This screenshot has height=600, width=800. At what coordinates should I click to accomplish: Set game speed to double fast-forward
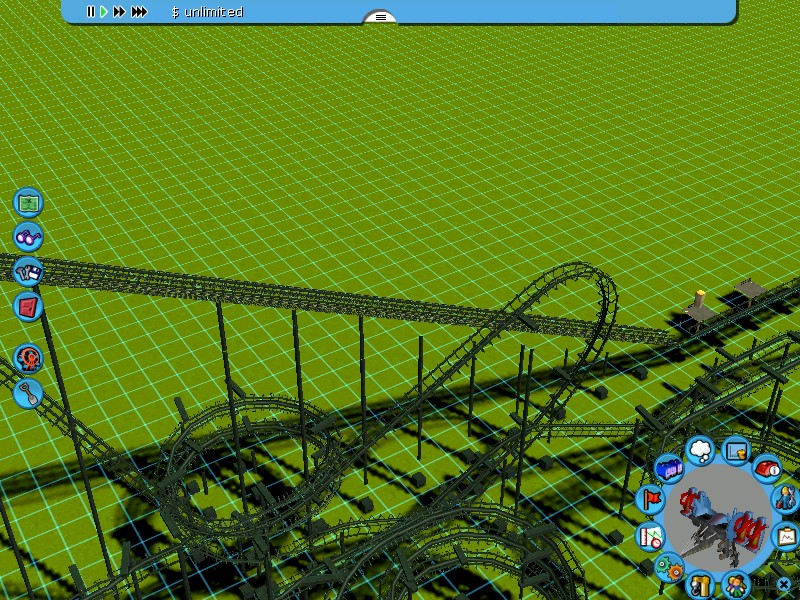119,11
